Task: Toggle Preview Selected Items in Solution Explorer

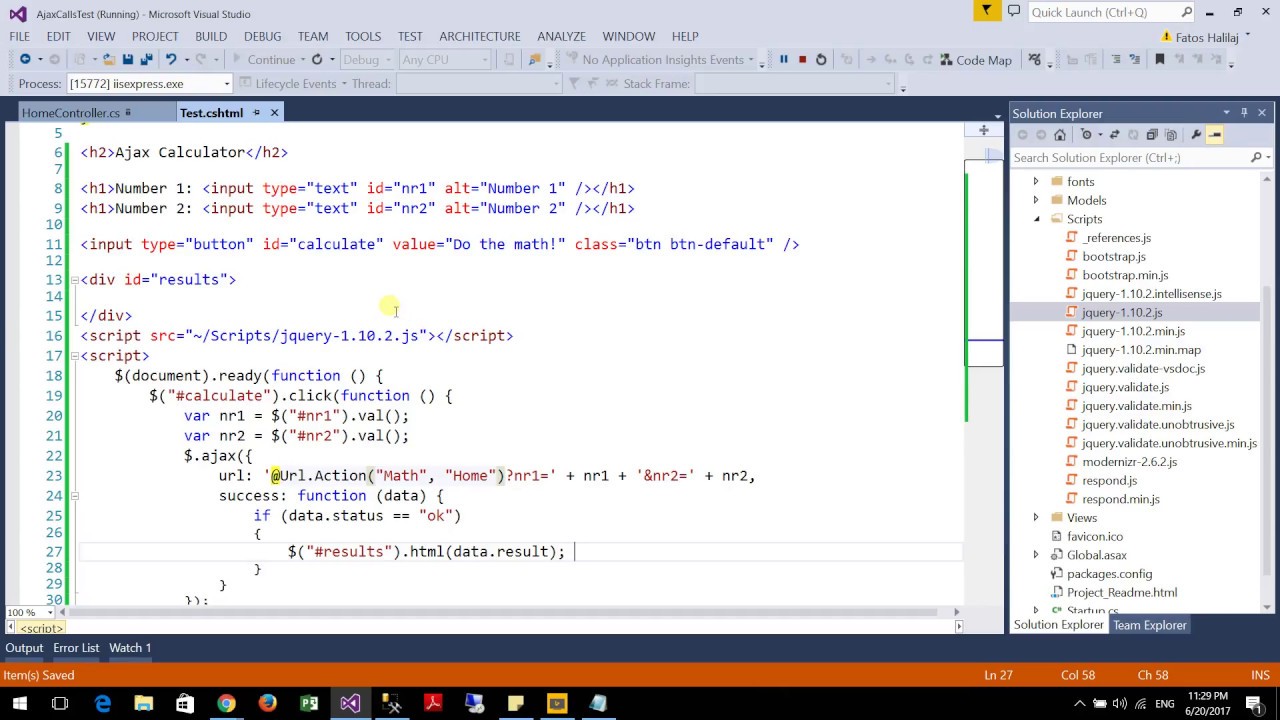Action: tap(1215, 135)
